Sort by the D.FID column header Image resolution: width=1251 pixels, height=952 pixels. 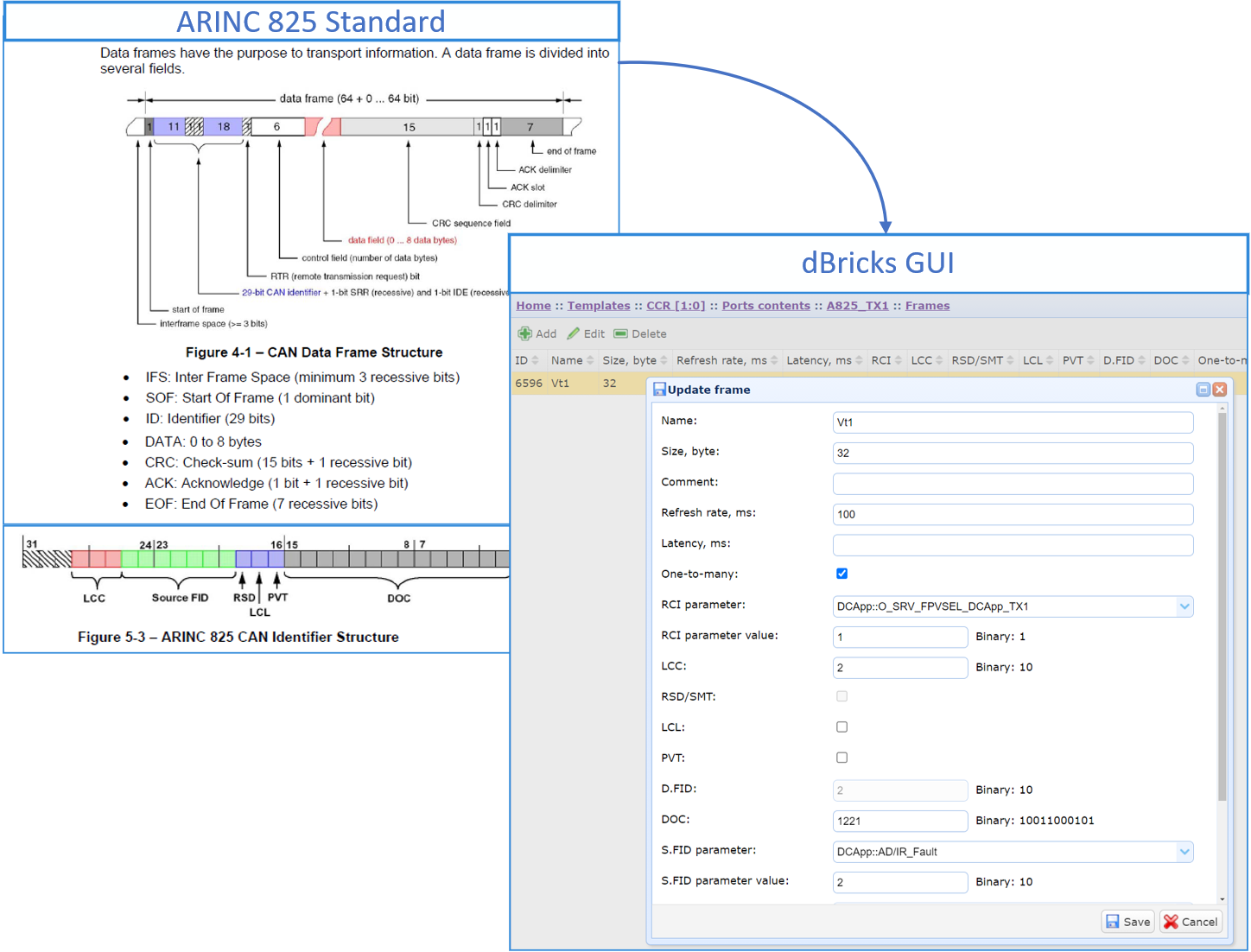click(1124, 360)
